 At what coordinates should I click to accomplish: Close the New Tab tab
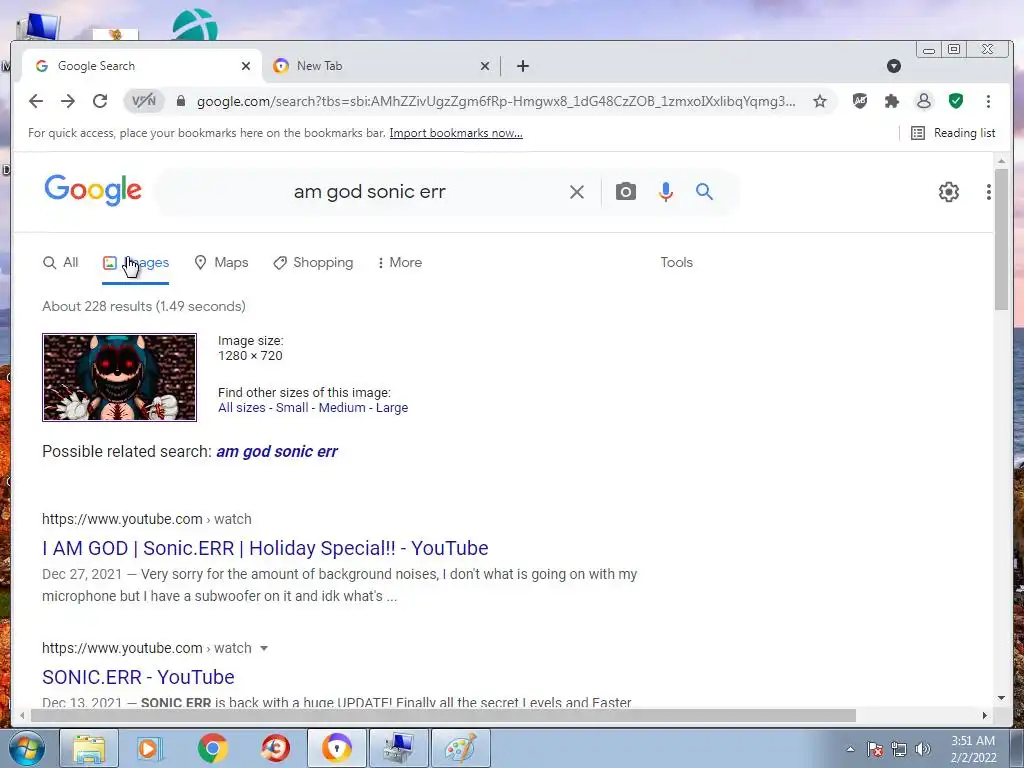[x=485, y=66]
